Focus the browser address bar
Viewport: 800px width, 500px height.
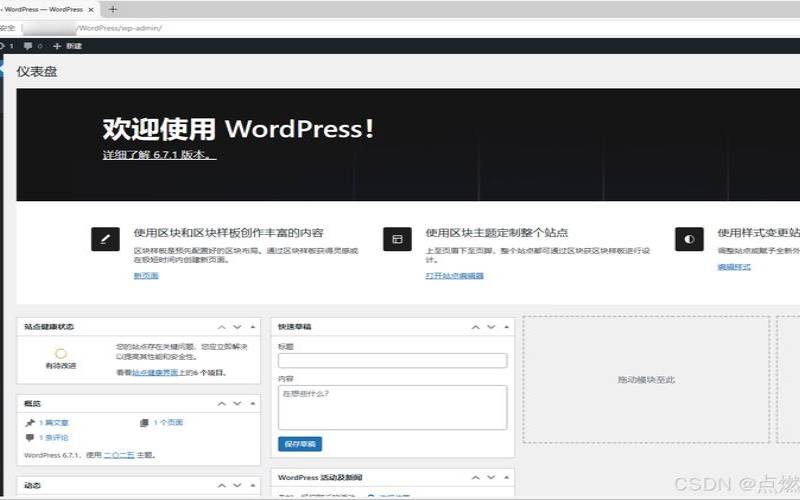click(x=398, y=28)
